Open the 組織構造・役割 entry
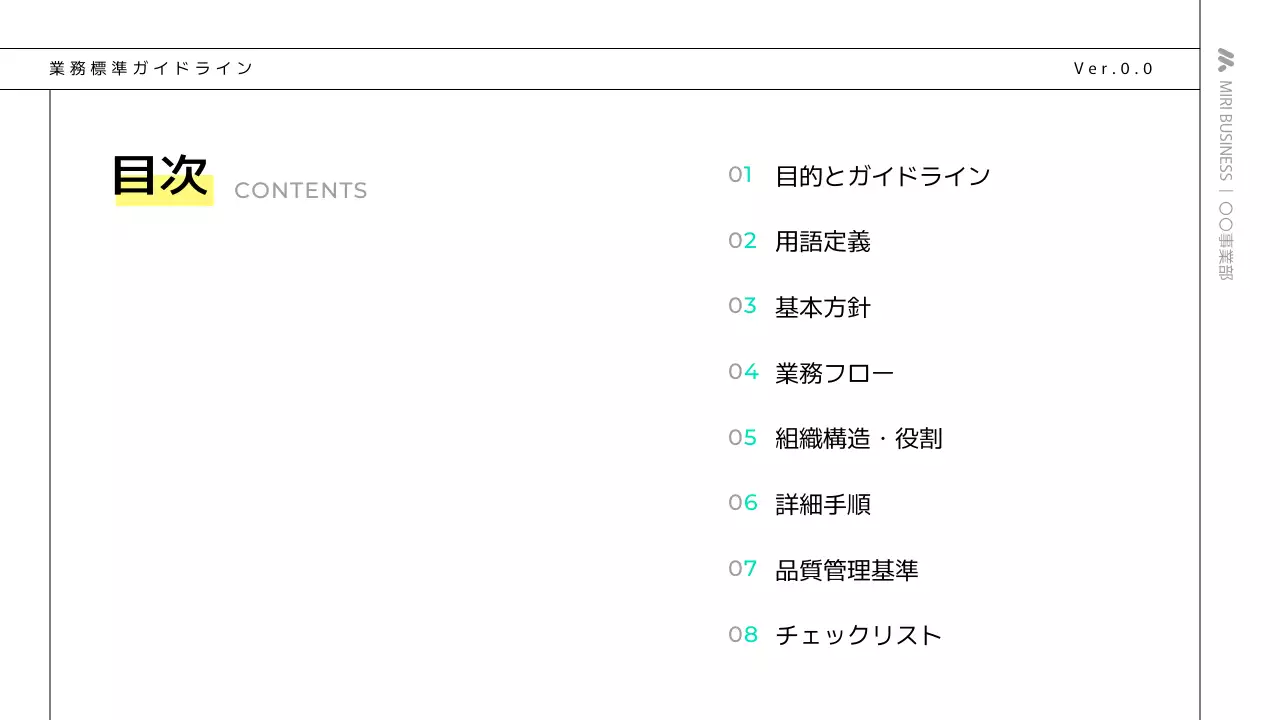 [858, 438]
